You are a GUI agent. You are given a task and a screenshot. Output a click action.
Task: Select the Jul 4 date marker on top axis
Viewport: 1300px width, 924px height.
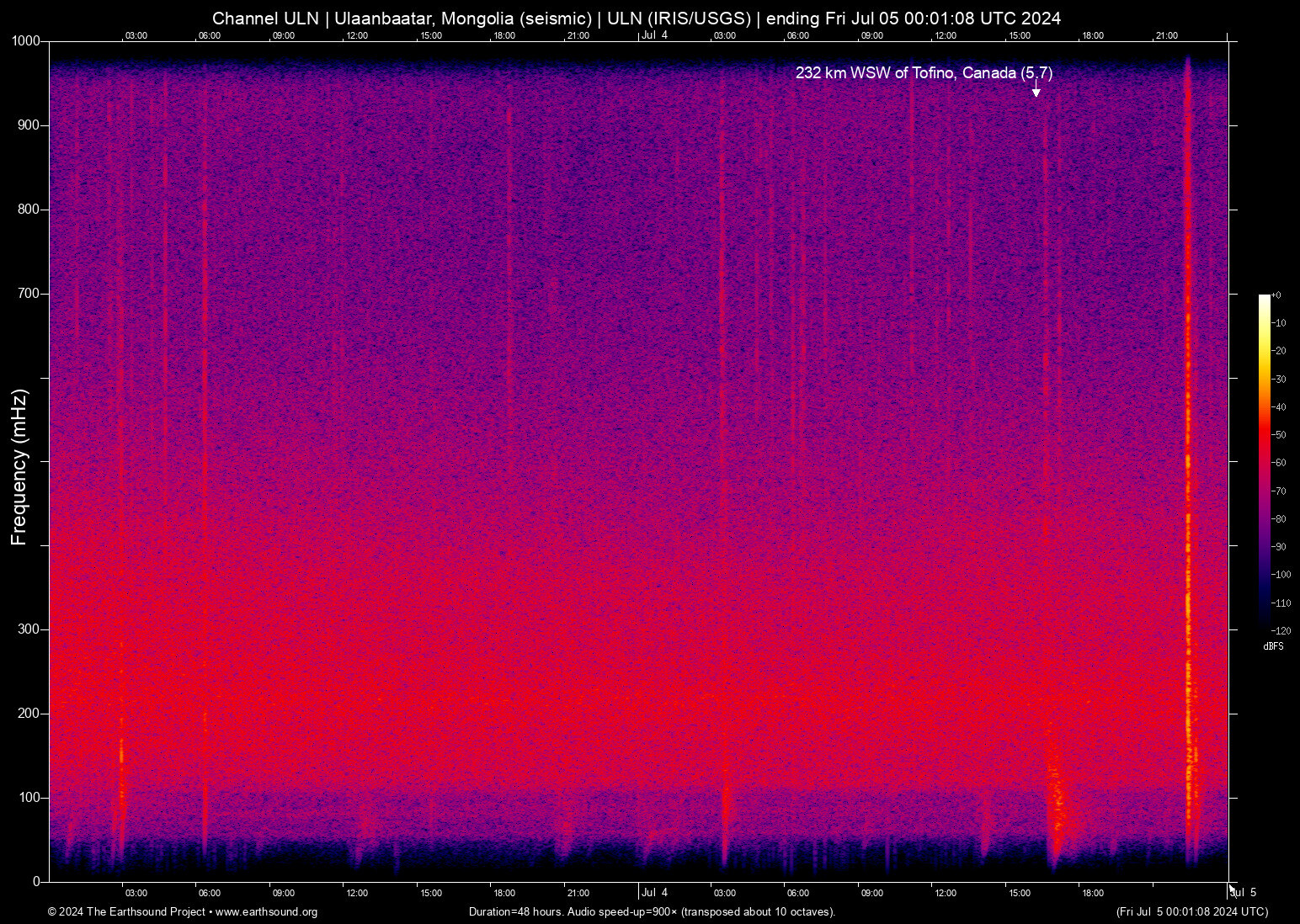[656, 35]
